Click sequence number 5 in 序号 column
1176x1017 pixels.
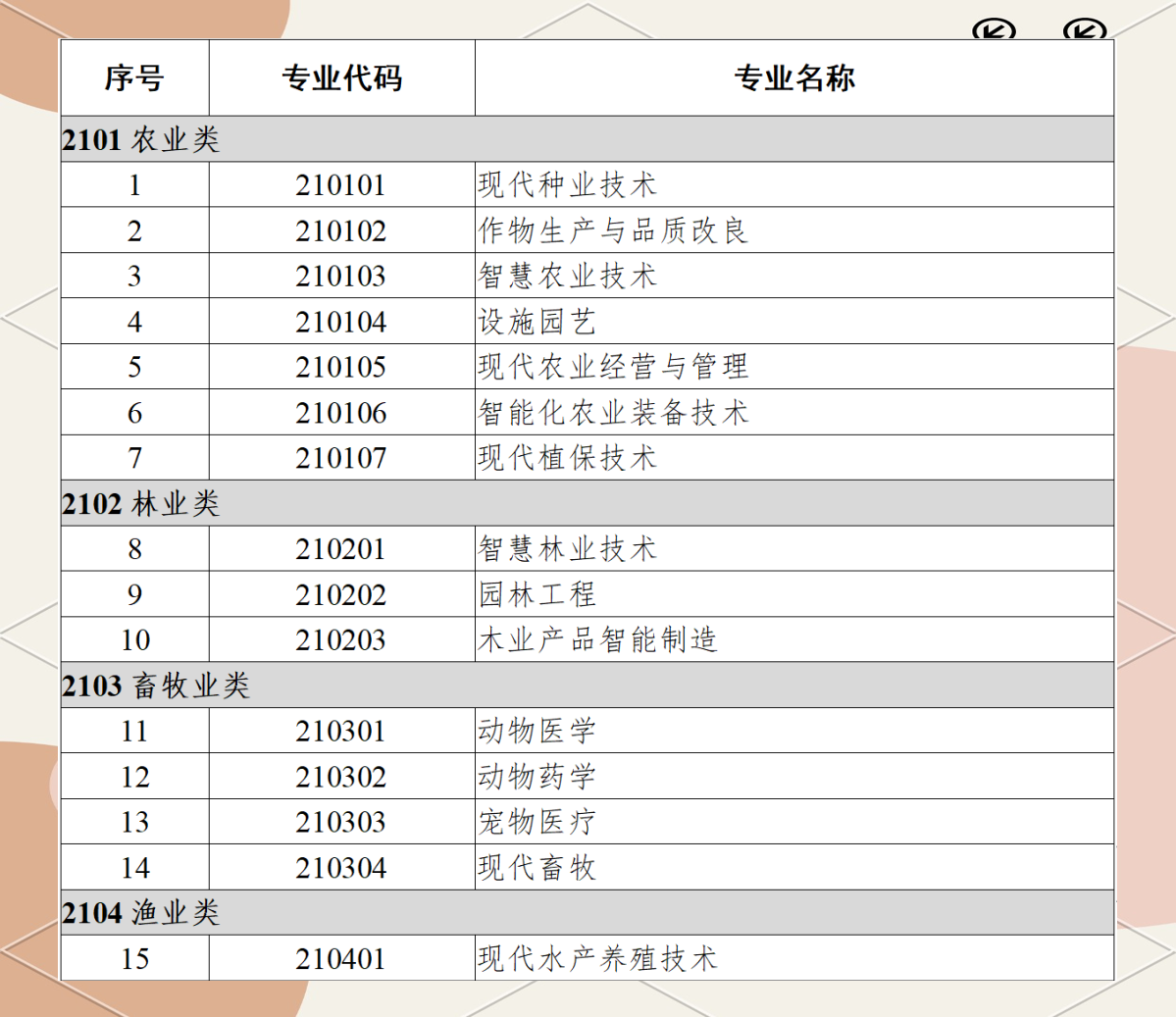click(x=134, y=367)
